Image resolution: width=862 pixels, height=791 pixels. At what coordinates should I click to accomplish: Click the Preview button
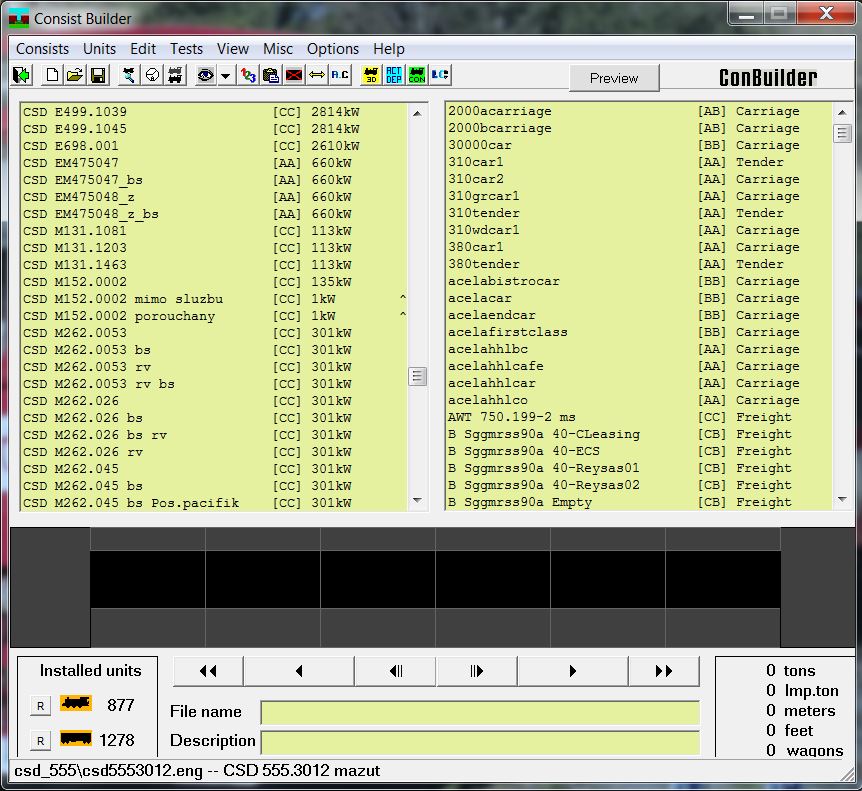click(614, 78)
